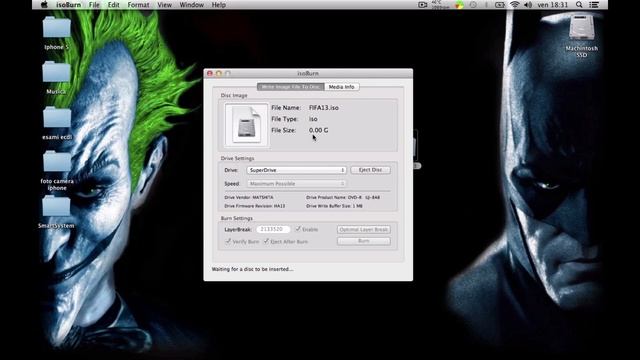Screen dimensions: 640x360
Task: Toggle the Verify Burn checkbox
Action: [228, 241]
